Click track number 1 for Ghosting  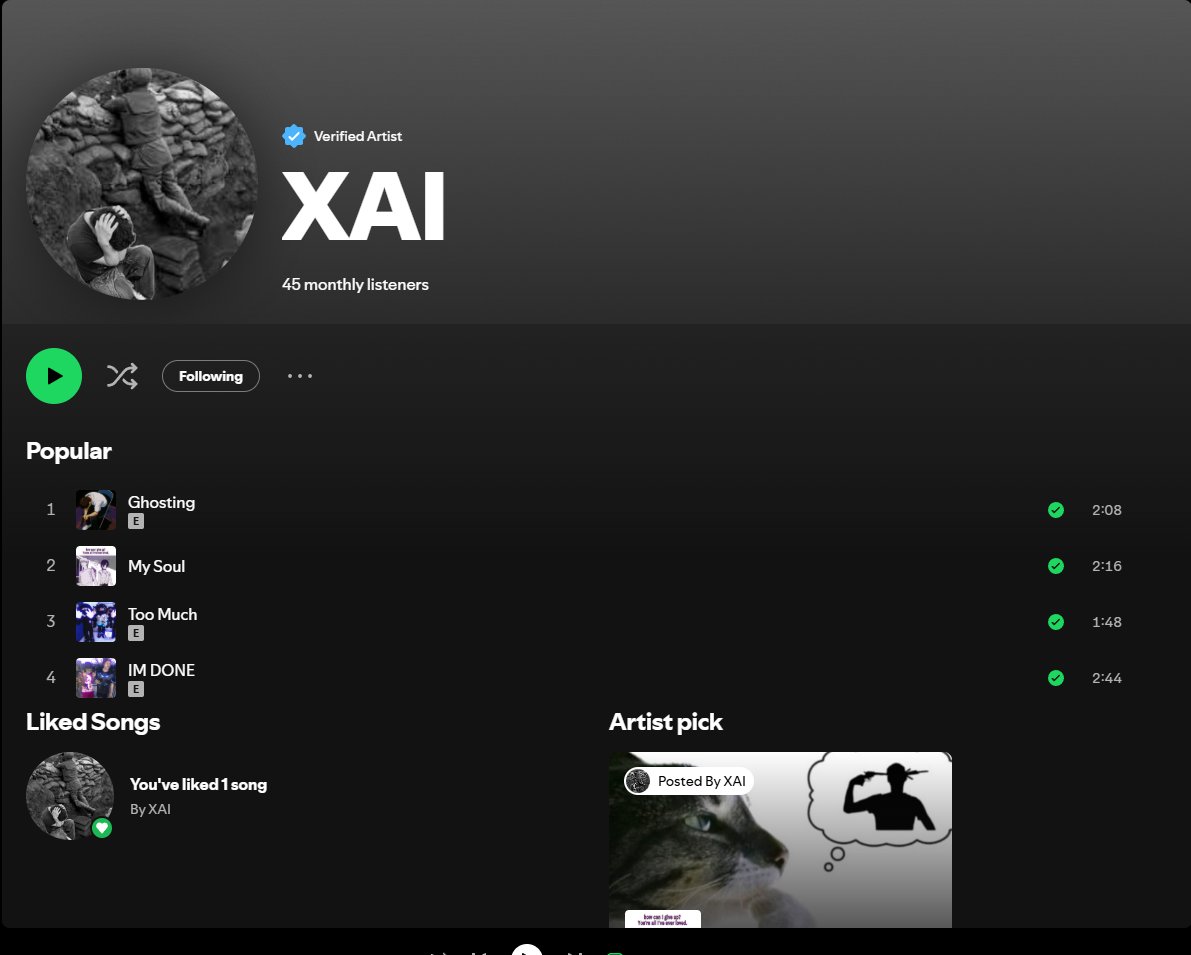(x=51, y=510)
